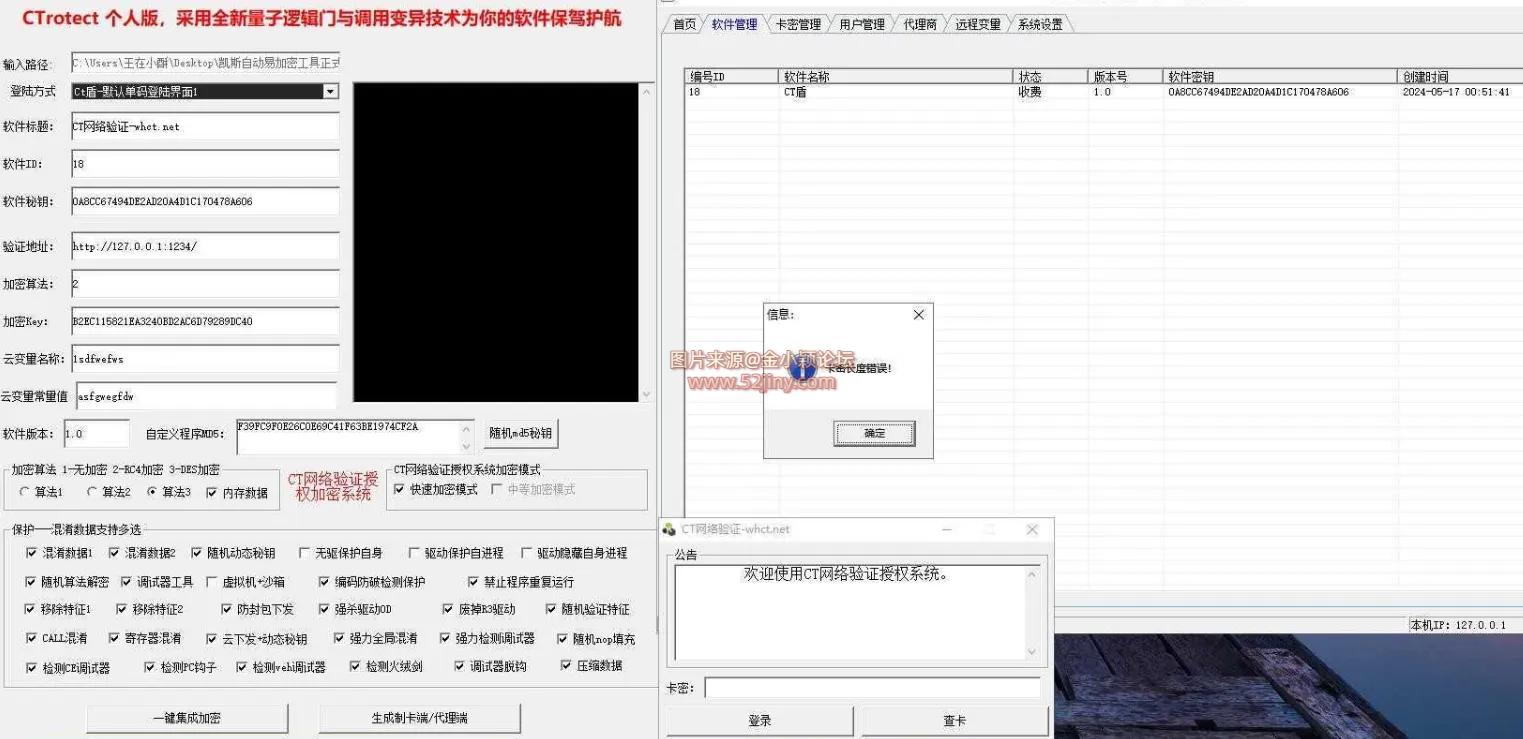Image resolution: width=1523 pixels, height=739 pixels.
Task: Enable the 虚拟机+沙箱 protection checkbox
Action: point(213,580)
